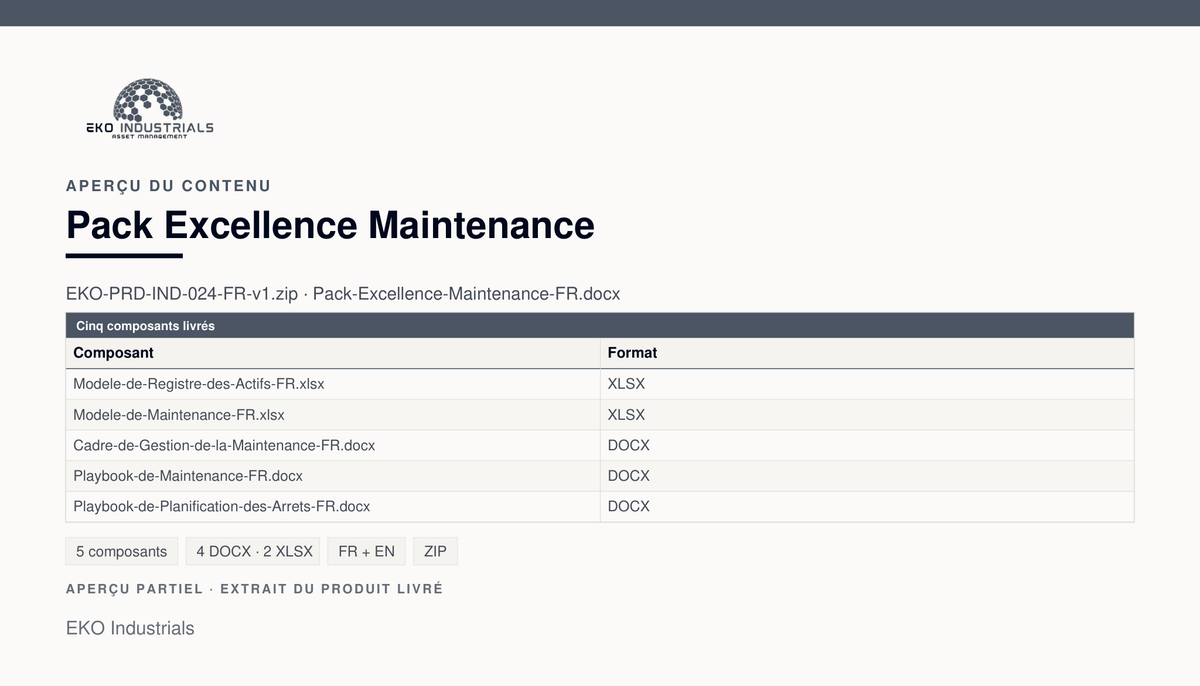The height and width of the screenshot is (686, 1200).
Task: Click XLSX format in Modele-de-Maintenance row
Action: (867, 415)
